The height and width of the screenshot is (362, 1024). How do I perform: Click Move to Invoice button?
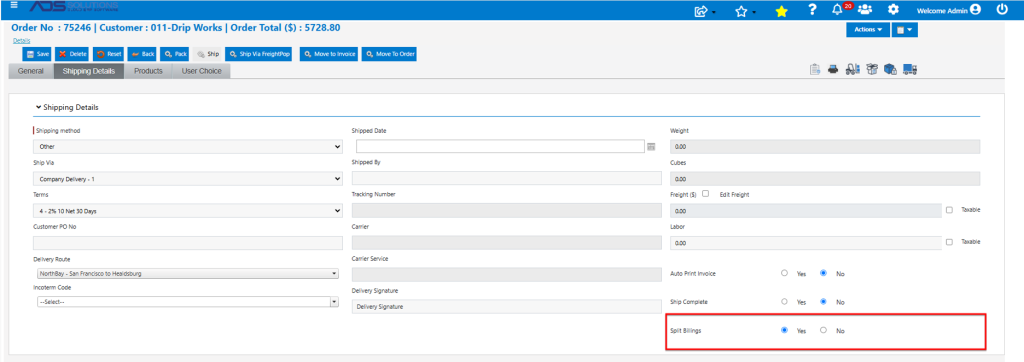pyautogui.click(x=329, y=54)
